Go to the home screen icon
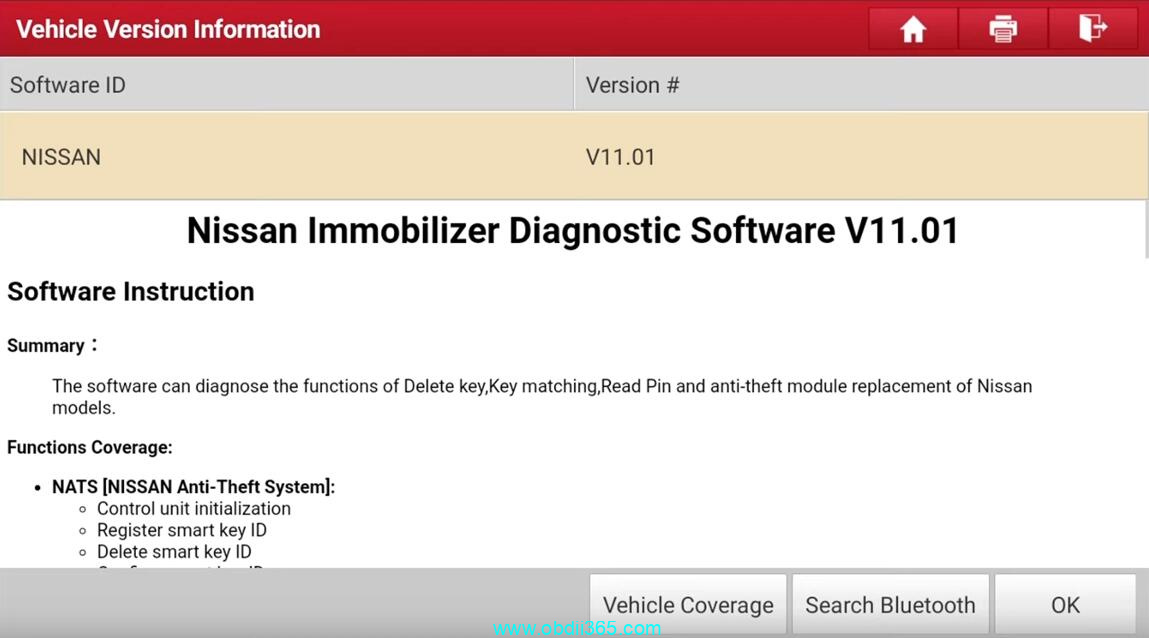The image size is (1149, 638). point(912,29)
